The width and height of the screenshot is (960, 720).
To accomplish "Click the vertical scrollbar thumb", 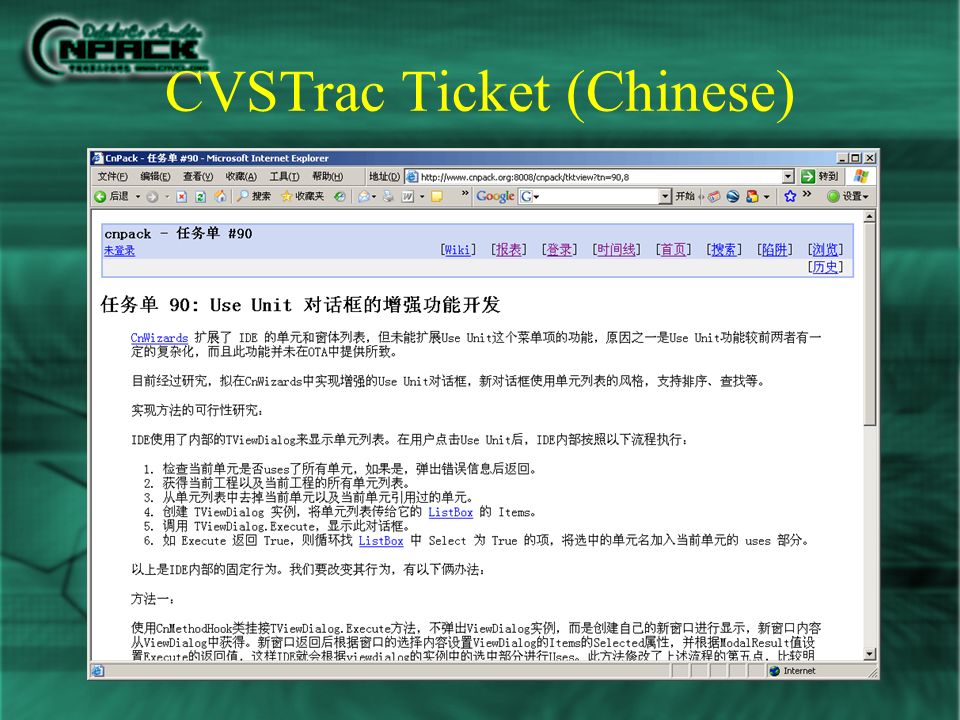I will (x=869, y=324).
